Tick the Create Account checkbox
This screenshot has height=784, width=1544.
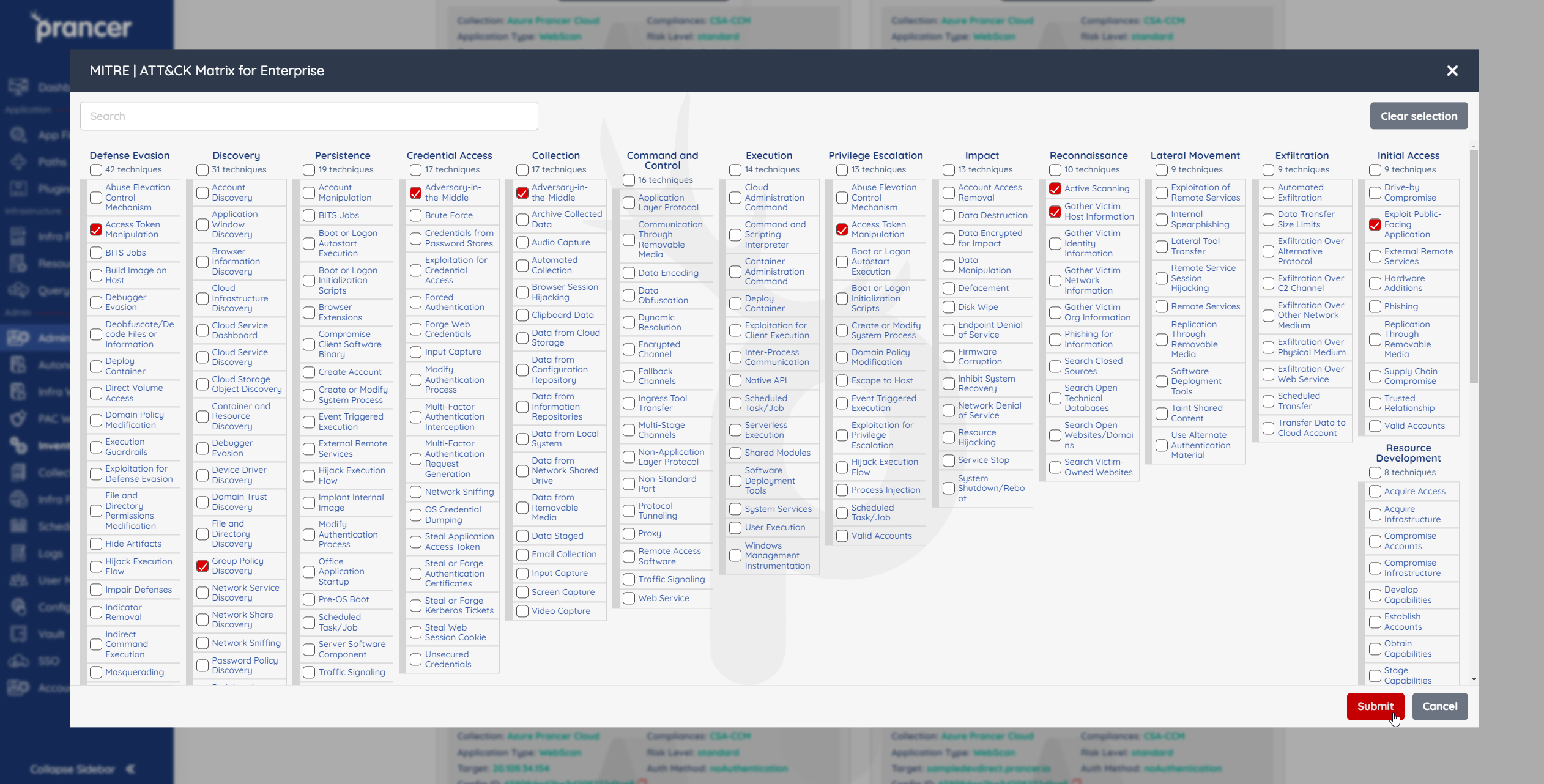pyautogui.click(x=309, y=372)
